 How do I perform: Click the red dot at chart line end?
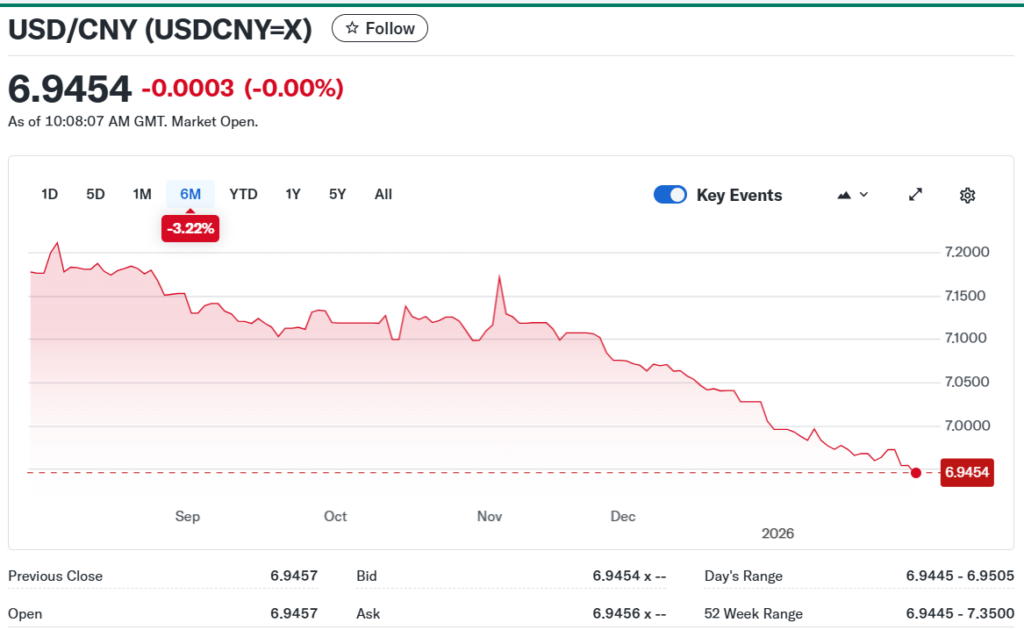pos(916,472)
